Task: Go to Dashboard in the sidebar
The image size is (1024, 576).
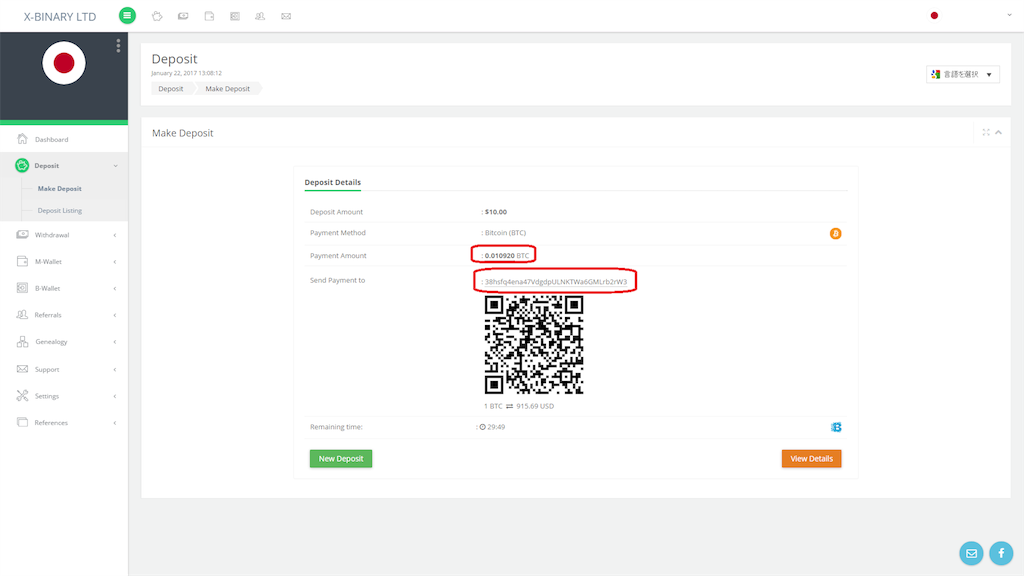Action: [x=64, y=139]
